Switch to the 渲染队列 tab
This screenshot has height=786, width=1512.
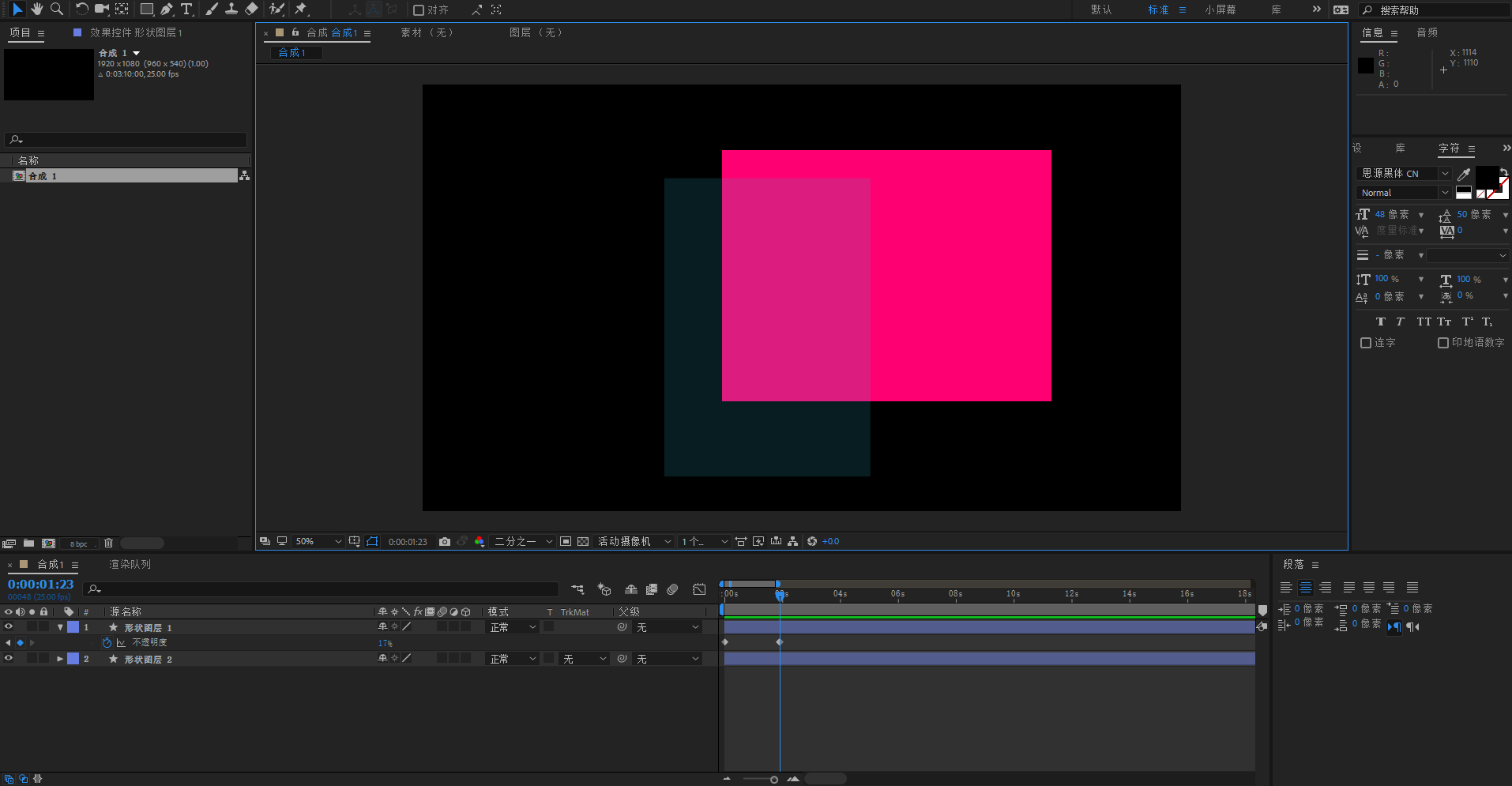pyautogui.click(x=130, y=564)
